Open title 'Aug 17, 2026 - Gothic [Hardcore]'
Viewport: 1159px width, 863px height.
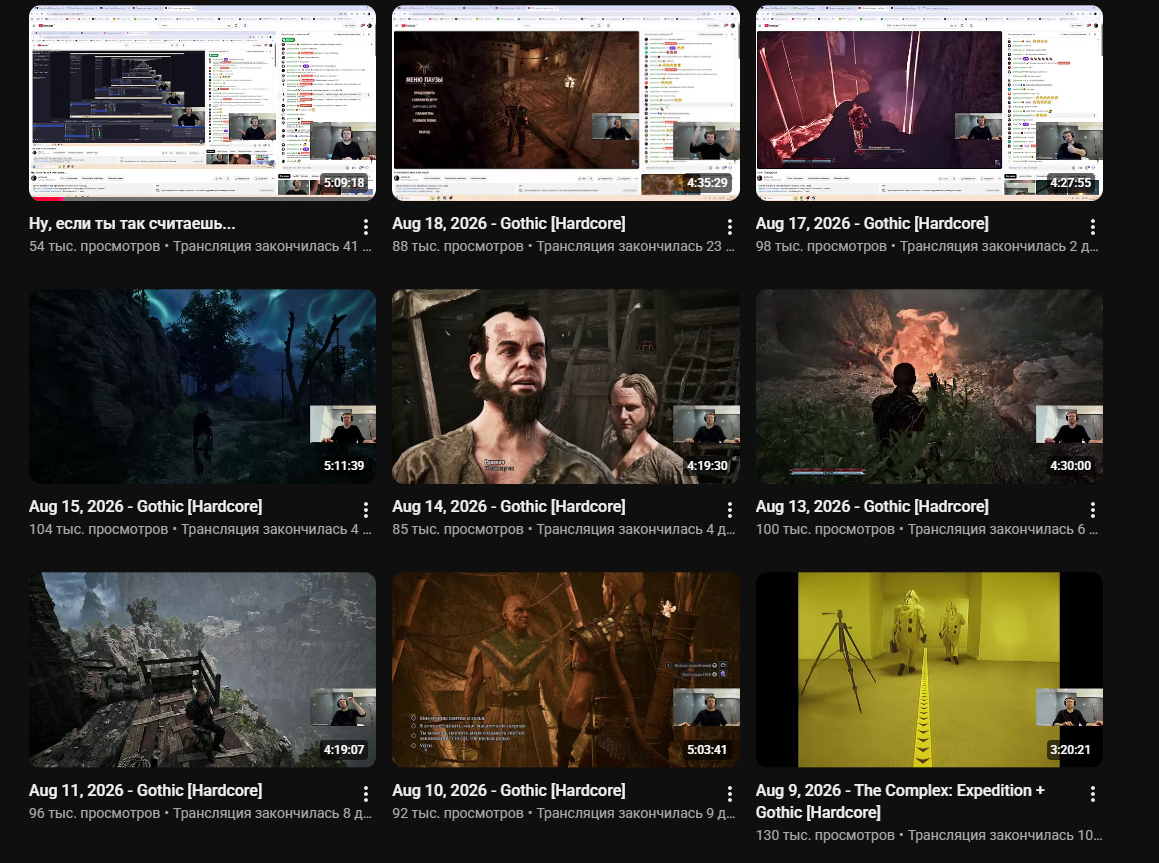click(872, 224)
